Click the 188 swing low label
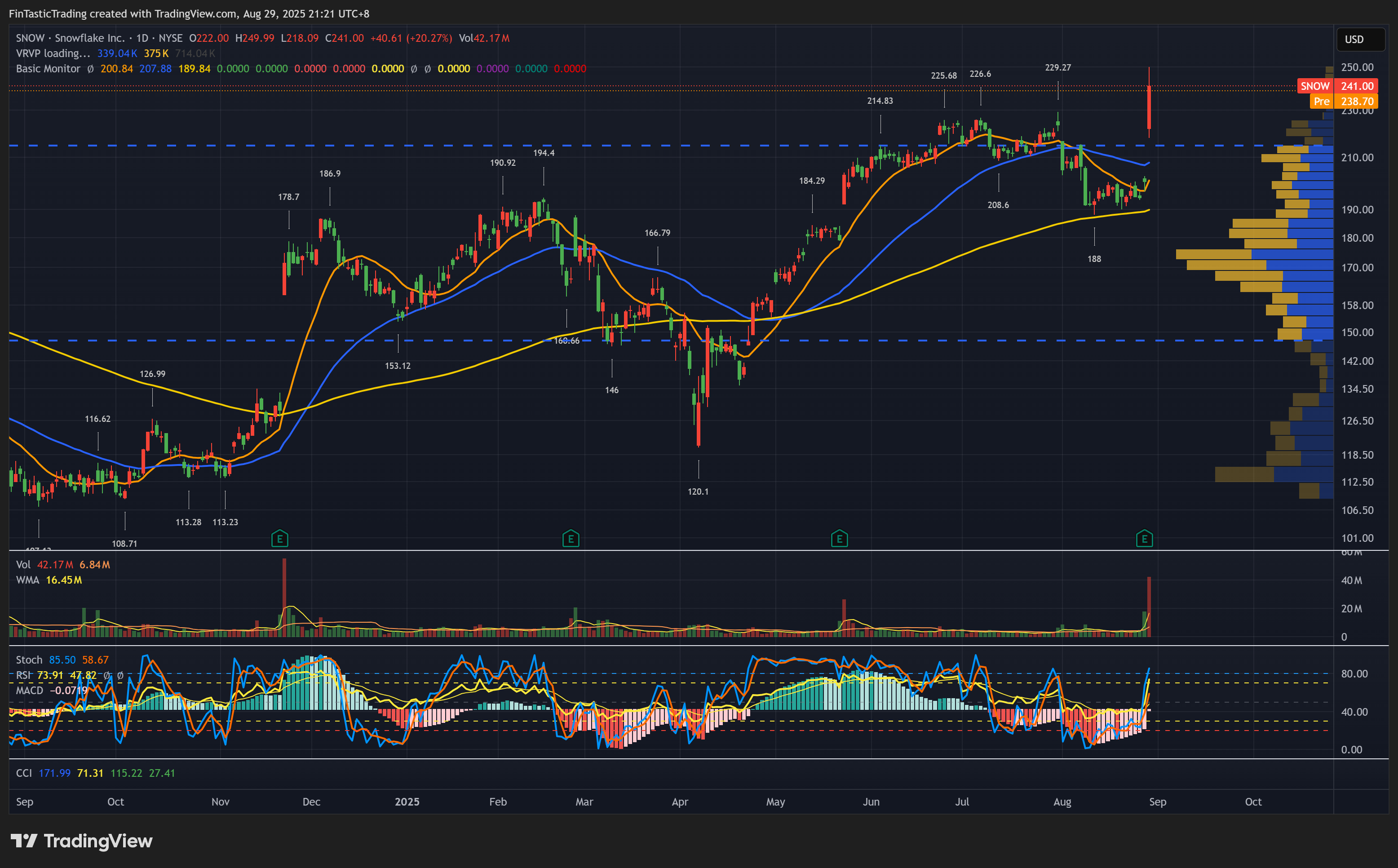The width and height of the screenshot is (1398, 868). (x=1094, y=259)
